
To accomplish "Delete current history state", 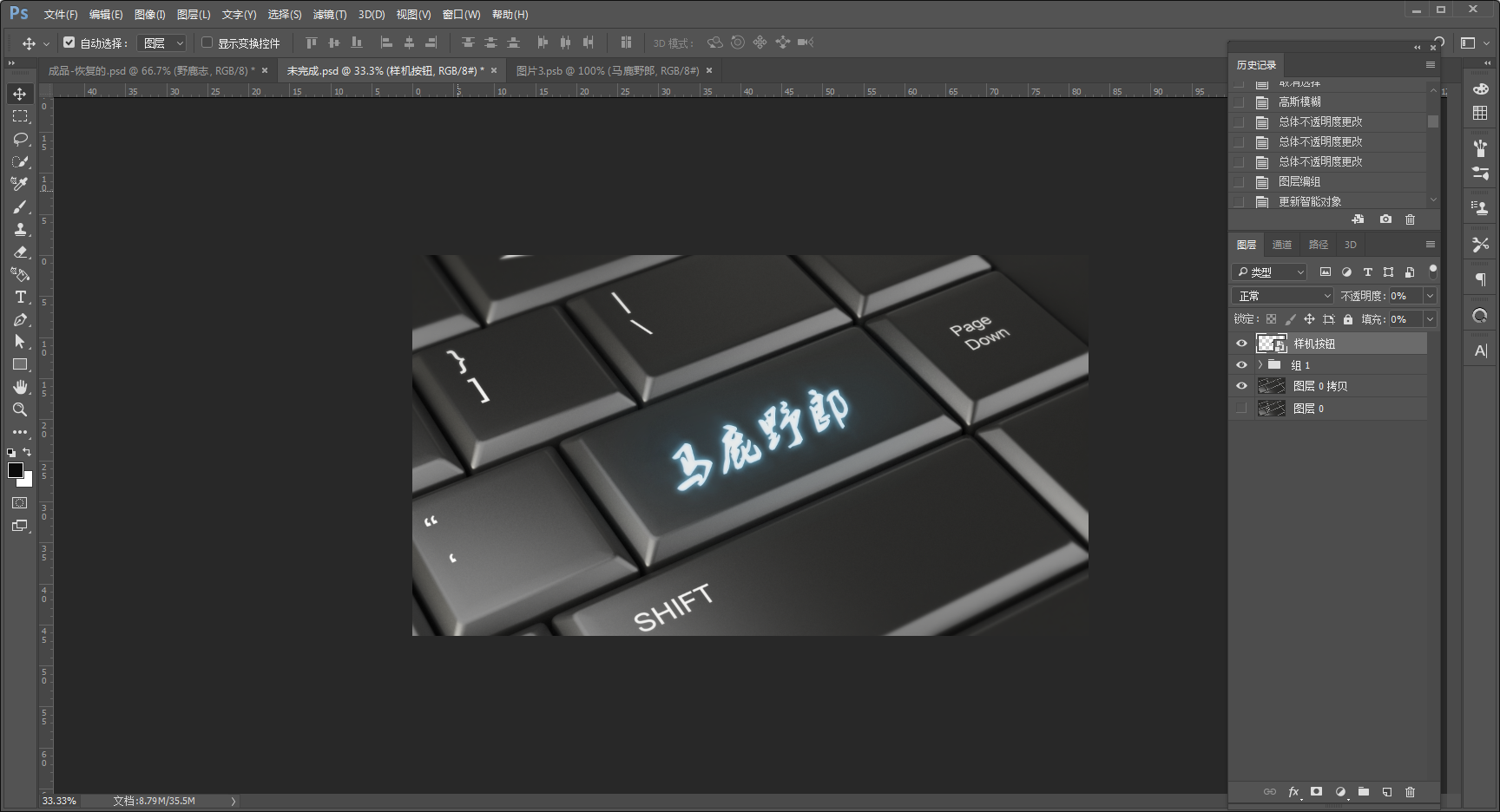I will pyautogui.click(x=1410, y=219).
